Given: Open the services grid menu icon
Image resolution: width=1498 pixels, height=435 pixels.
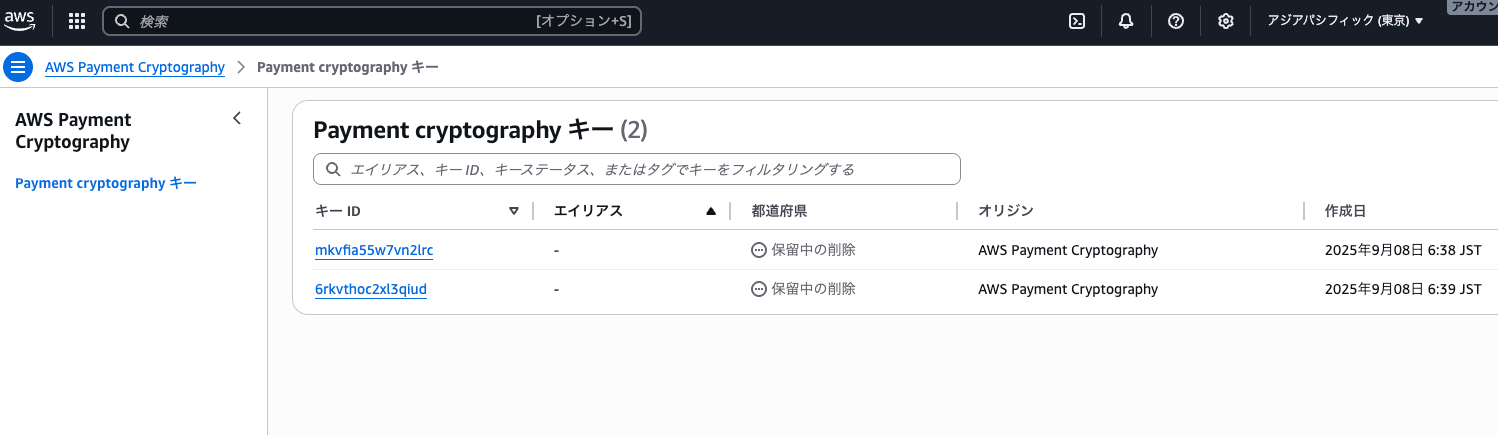Looking at the screenshot, I should 77,21.
